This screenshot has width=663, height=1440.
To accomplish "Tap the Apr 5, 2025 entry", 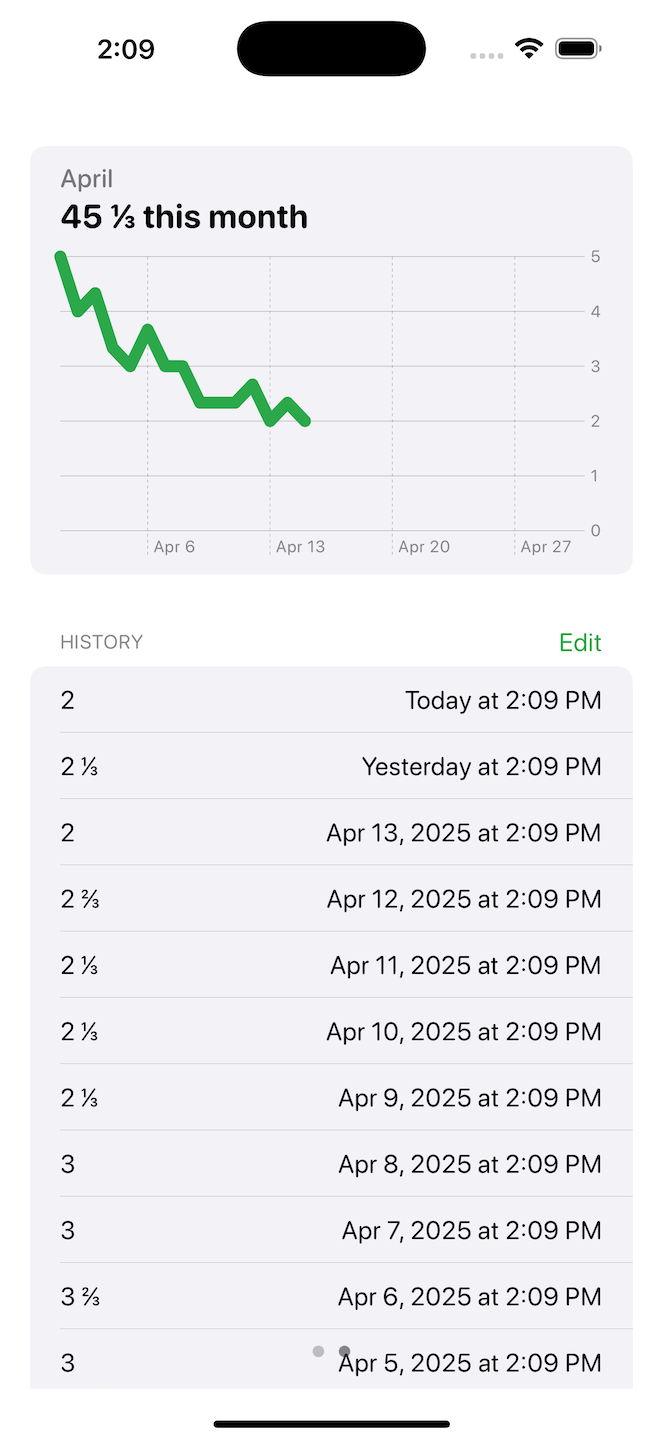I will coord(331,1362).
